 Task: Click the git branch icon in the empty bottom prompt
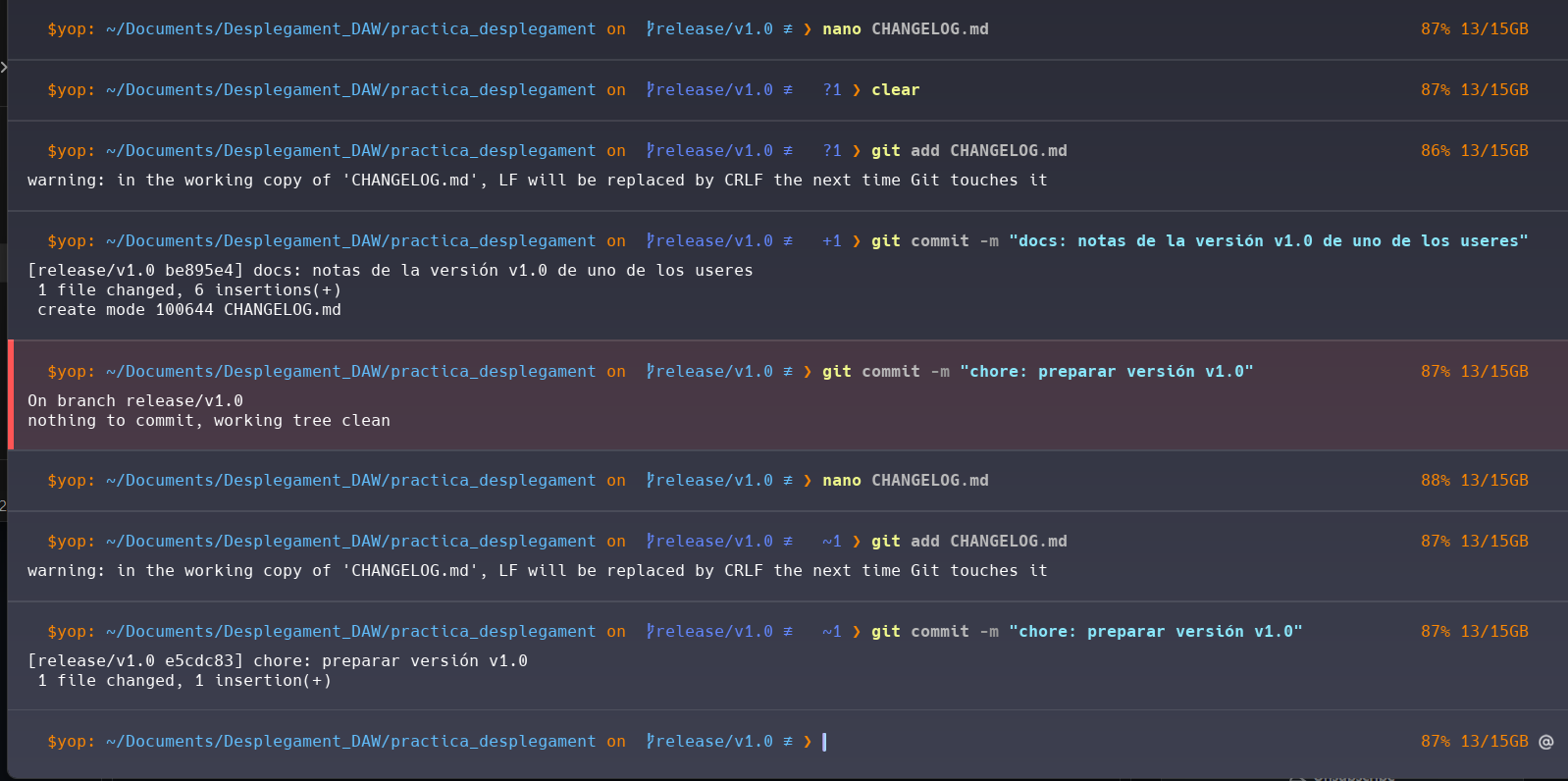(650, 742)
